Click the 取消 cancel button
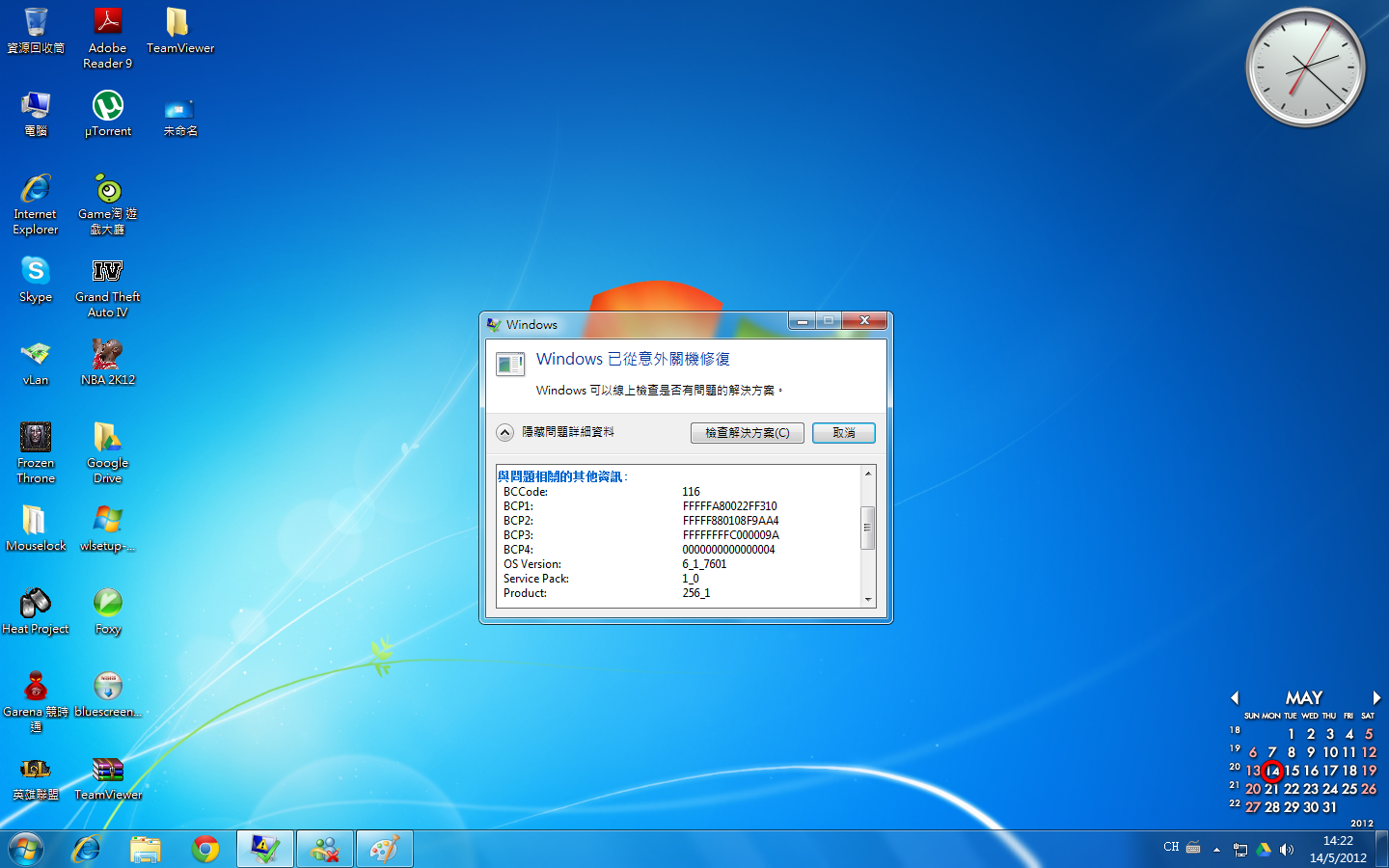The width and height of the screenshot is (1389, 868). point(843,433)
